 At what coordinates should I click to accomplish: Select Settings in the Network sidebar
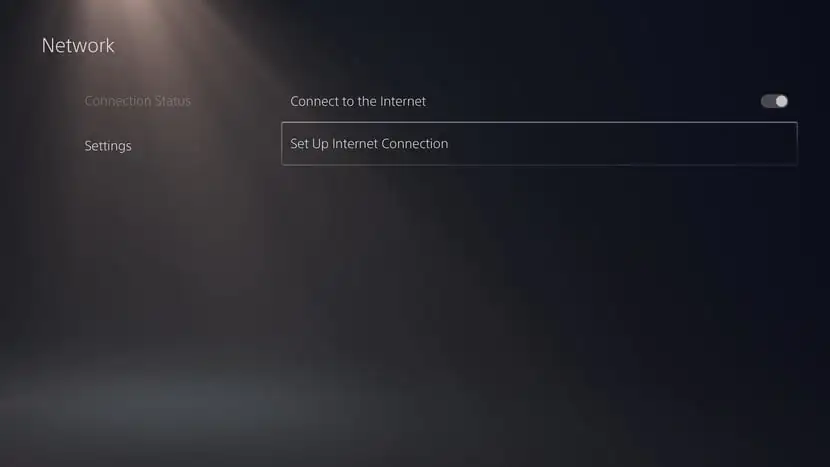(108, 146)
